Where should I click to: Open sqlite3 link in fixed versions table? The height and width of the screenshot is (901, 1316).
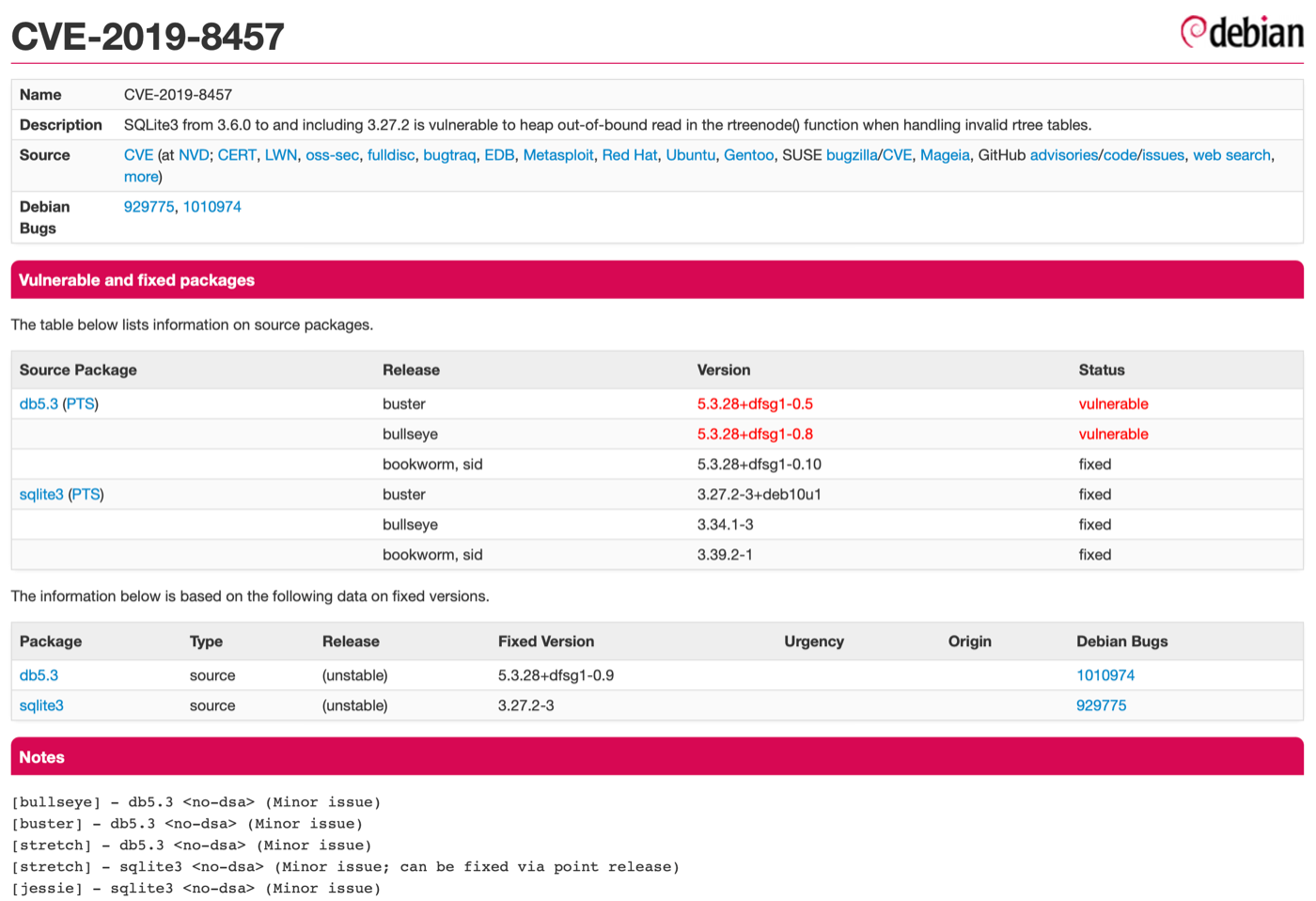41,705
